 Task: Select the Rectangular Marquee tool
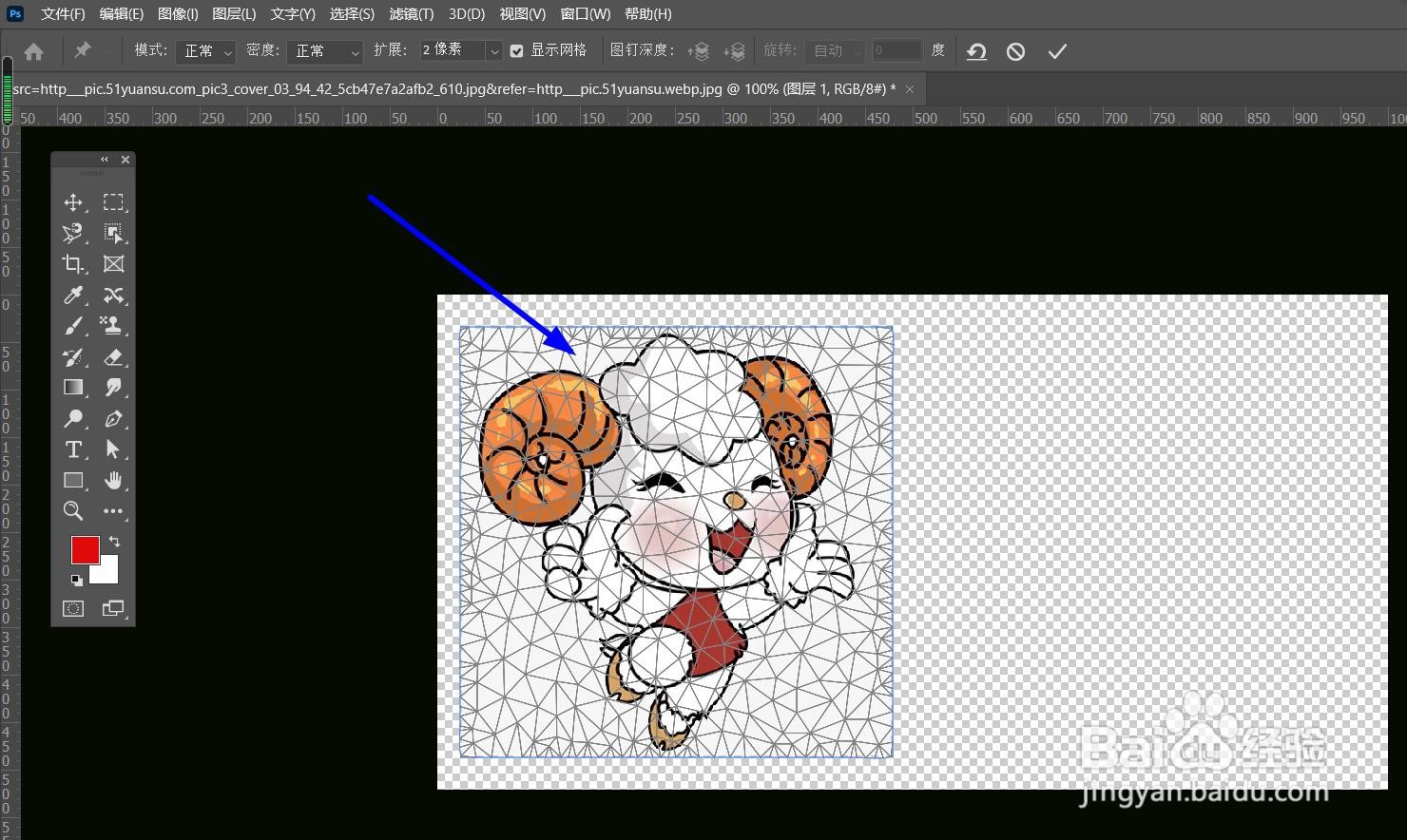[113, 202]
